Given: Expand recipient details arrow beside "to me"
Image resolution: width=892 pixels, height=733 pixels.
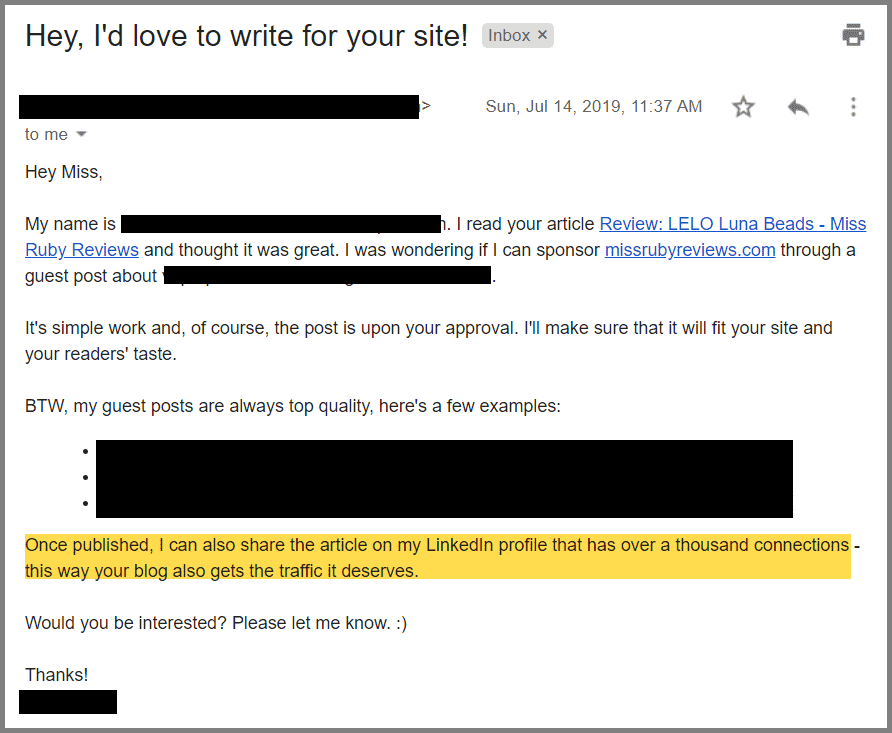Looking at the screenshot, I should 81,134.
